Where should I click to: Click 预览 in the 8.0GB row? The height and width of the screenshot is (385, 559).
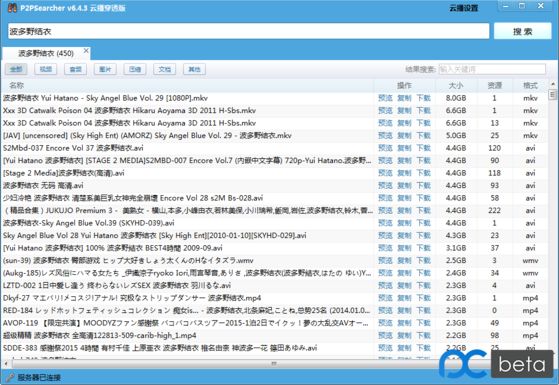(385, 98)
